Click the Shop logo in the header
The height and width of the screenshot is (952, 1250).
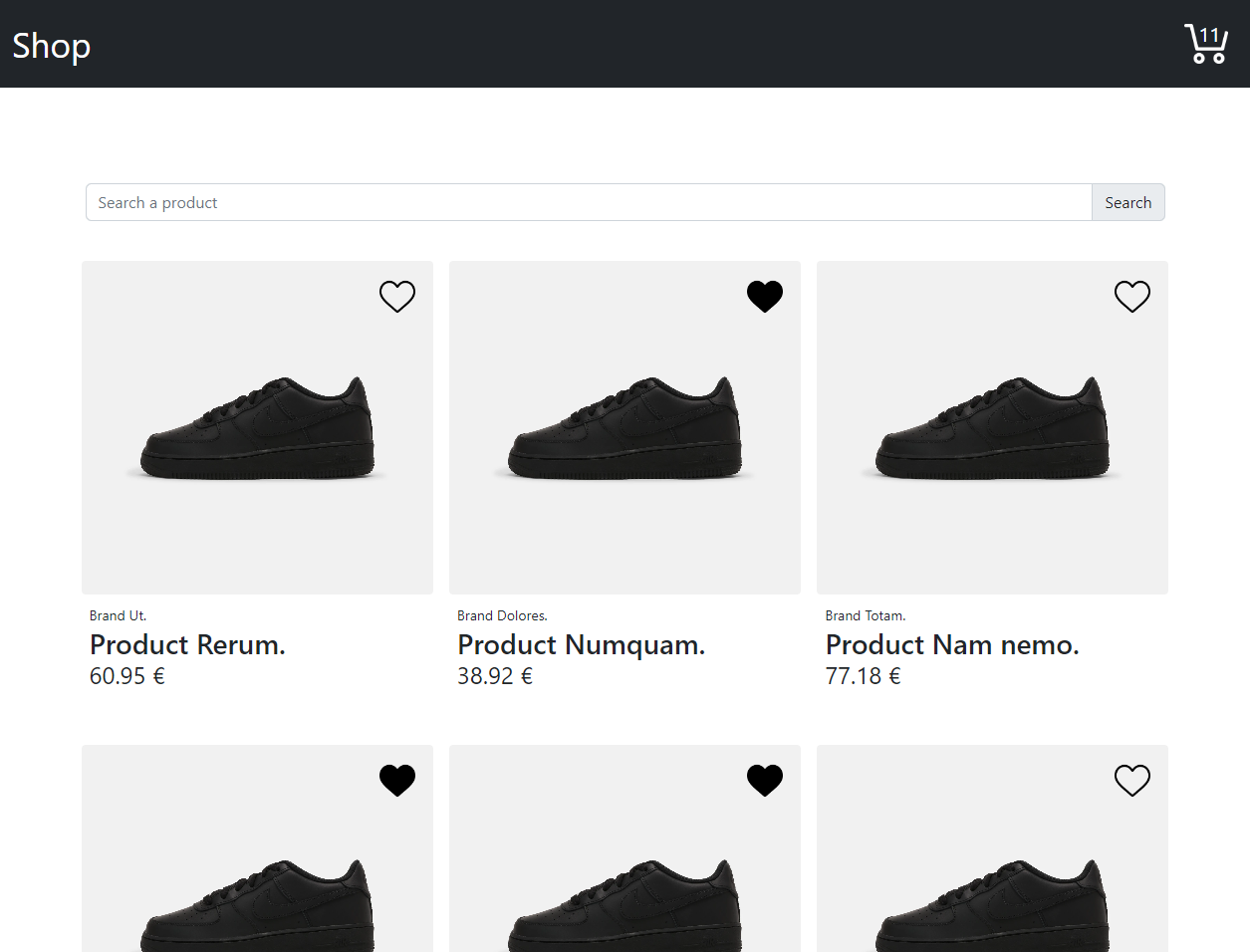coord(52,46)
